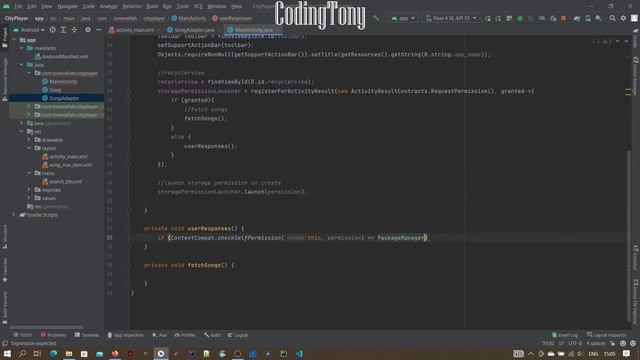640x360 pixels.
Task: Open the Tools menu
Action: click(183, 7)
